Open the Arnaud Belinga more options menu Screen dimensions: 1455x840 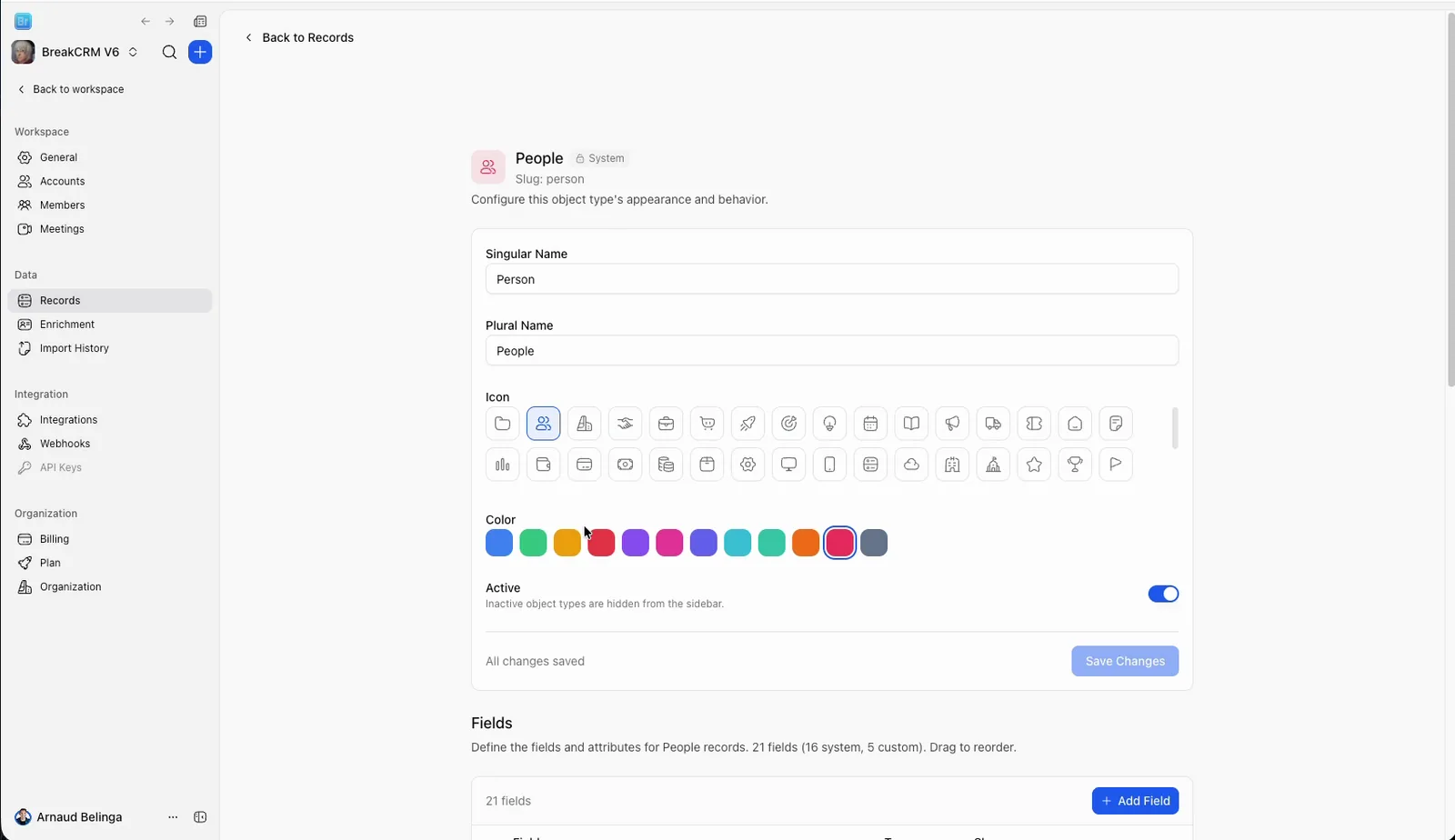click(x=173, y=817)
